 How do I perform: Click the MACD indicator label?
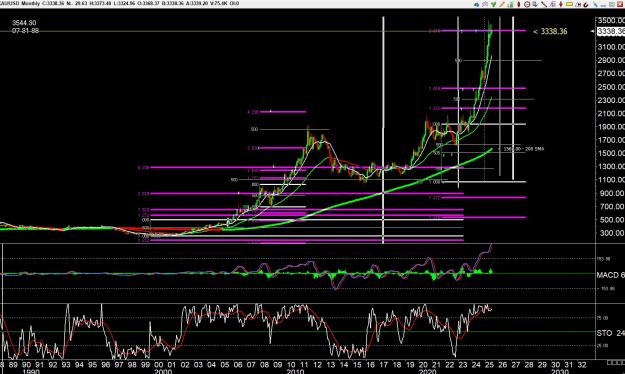pyautogui.click(x=610, y=275)
